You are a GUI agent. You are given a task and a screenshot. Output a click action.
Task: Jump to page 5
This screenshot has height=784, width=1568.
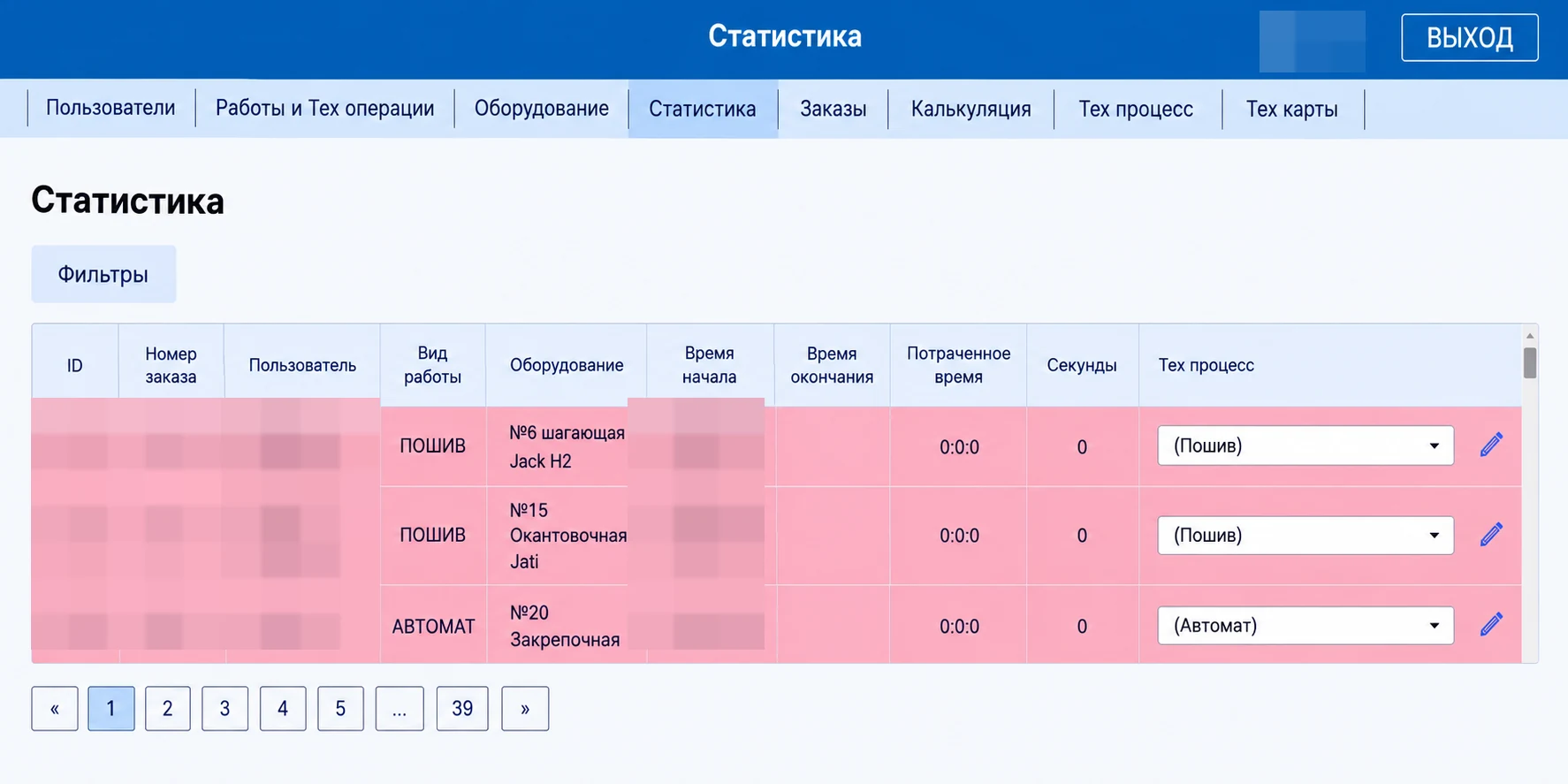(x=340, y=709)
